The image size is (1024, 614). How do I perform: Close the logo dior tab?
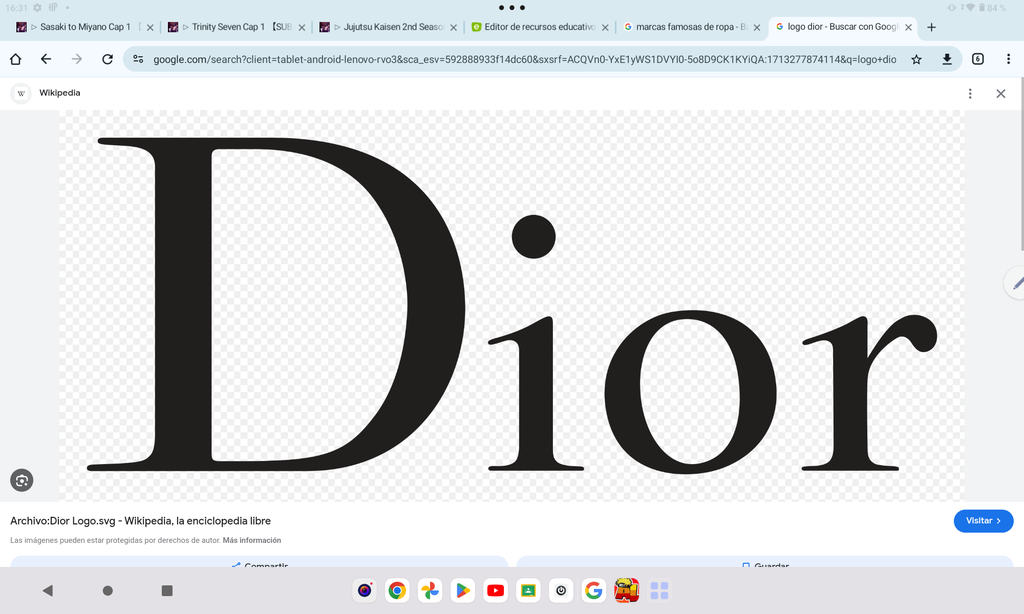point(908,27)
